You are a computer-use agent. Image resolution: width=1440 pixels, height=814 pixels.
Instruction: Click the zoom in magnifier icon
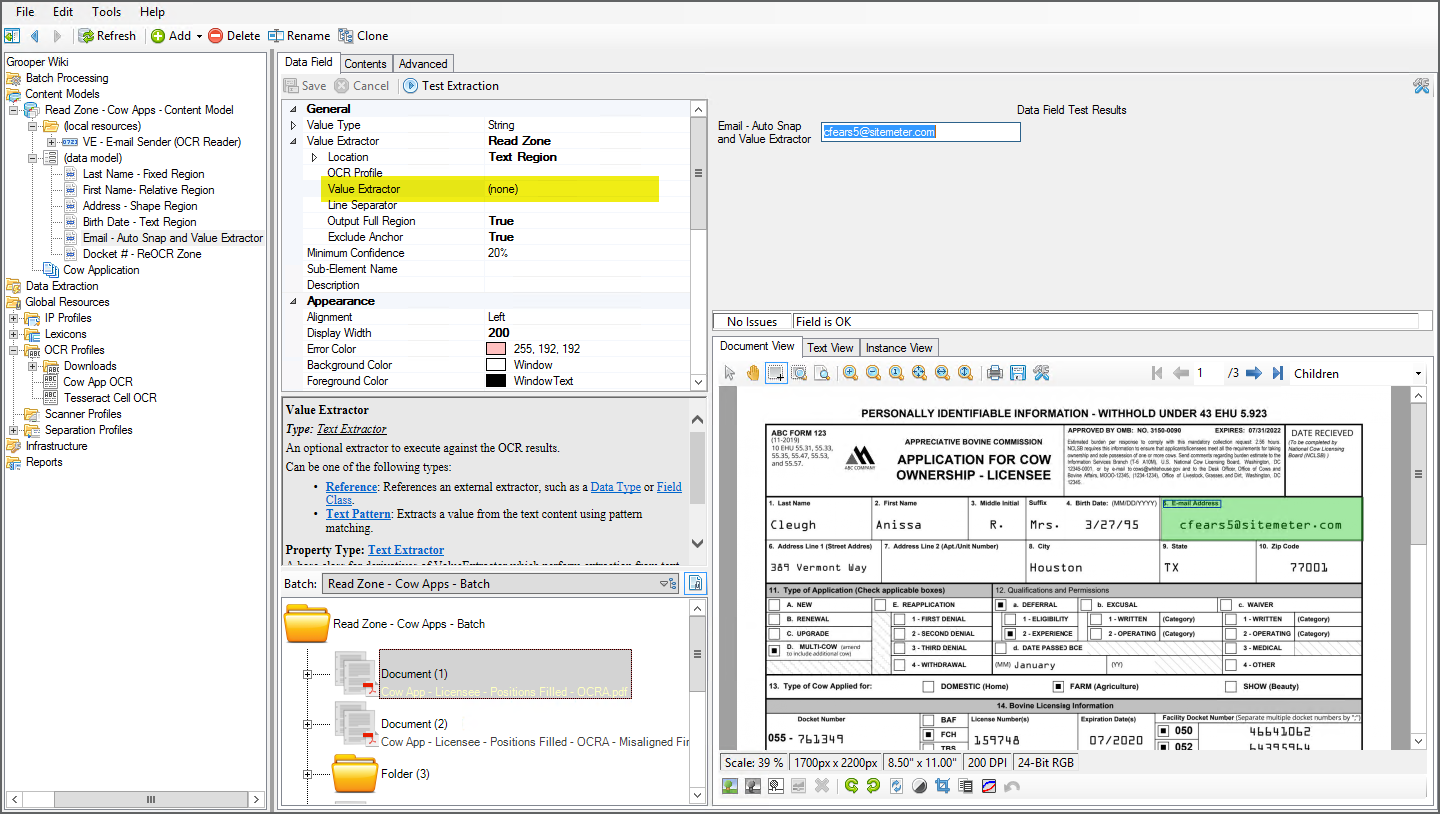pyautogui.click(x=850, y=373)
